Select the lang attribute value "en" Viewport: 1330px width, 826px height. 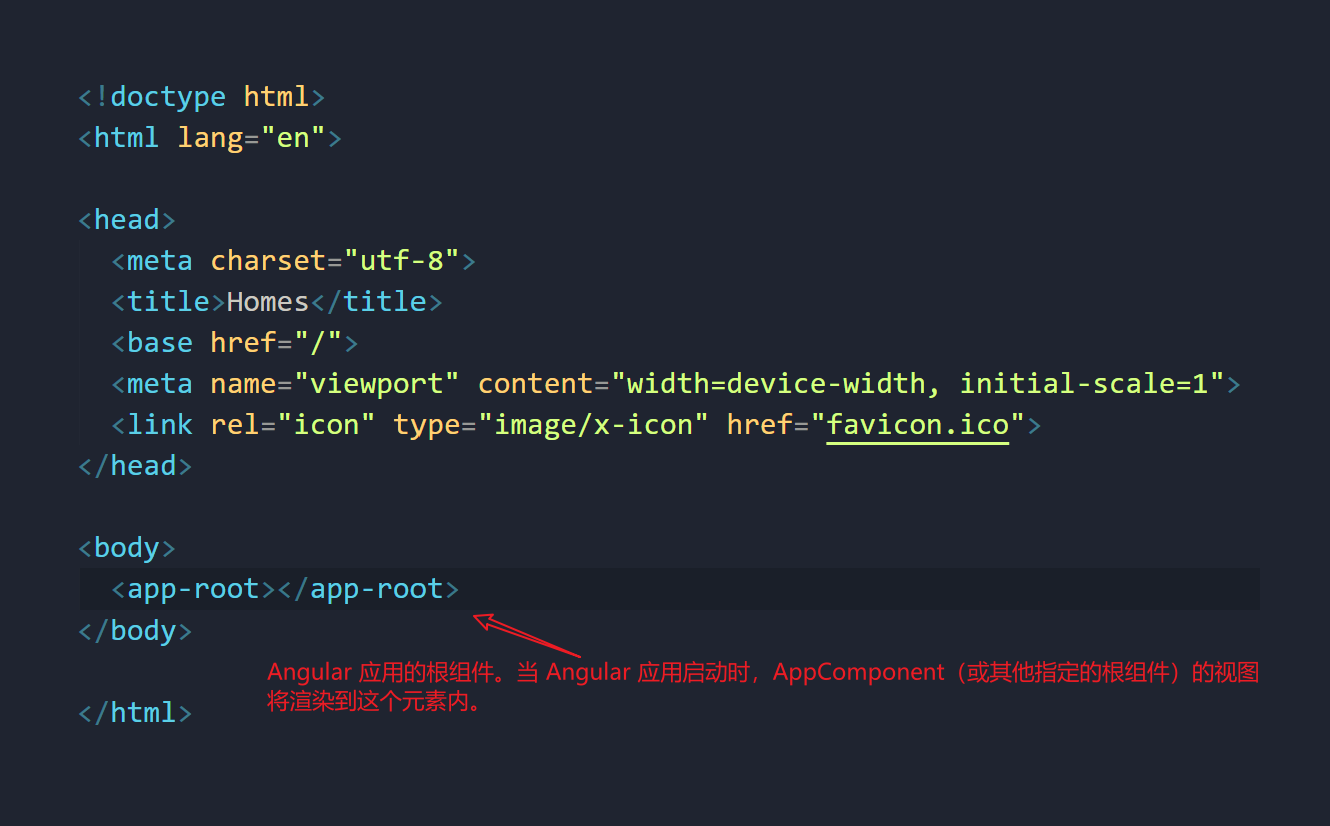point(293,138)
